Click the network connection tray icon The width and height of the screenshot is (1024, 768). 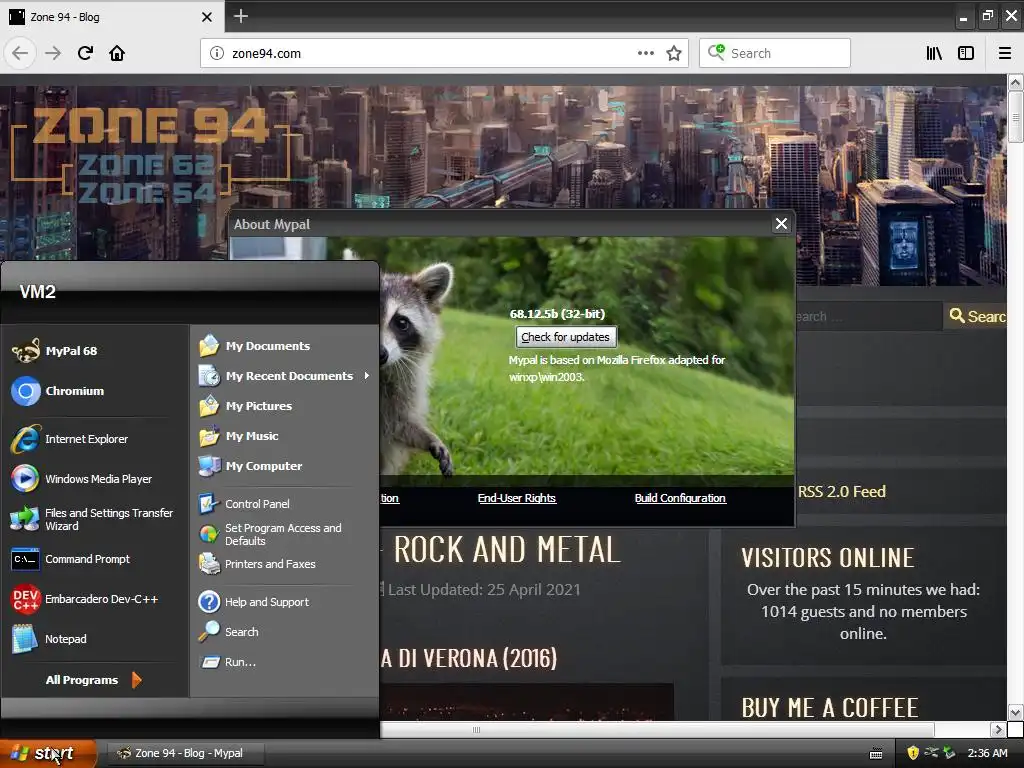931,753
